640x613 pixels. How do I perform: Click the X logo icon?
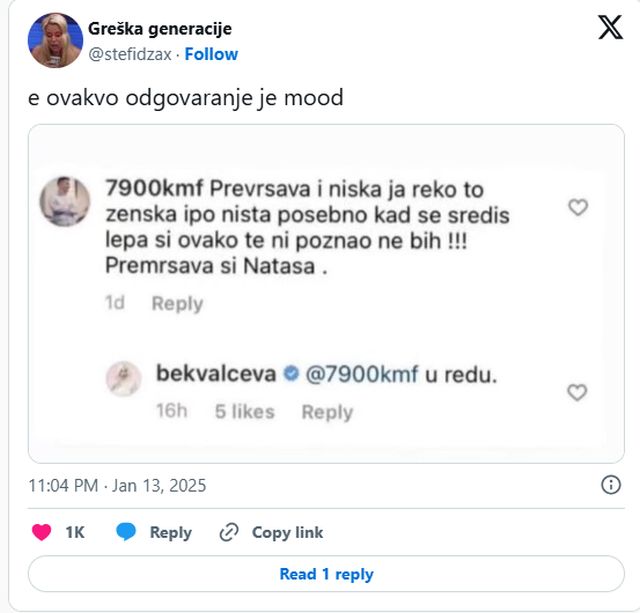point(609,27)
